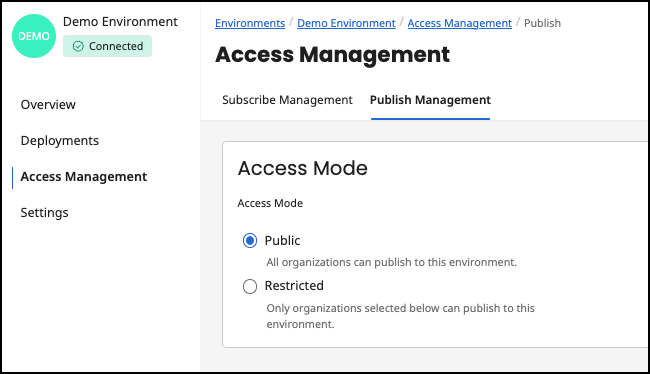Click the Connected status checkmark icon
This screenshot has width=650, height=374.
(78, 46)
